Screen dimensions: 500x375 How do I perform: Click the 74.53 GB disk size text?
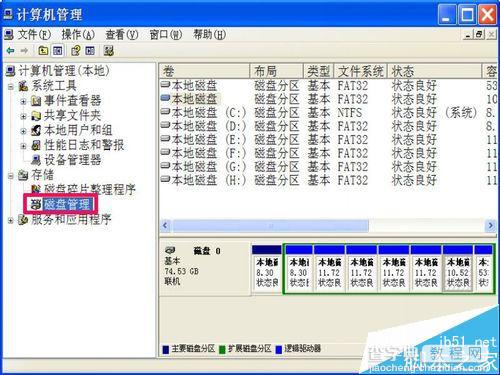[182, 271]
